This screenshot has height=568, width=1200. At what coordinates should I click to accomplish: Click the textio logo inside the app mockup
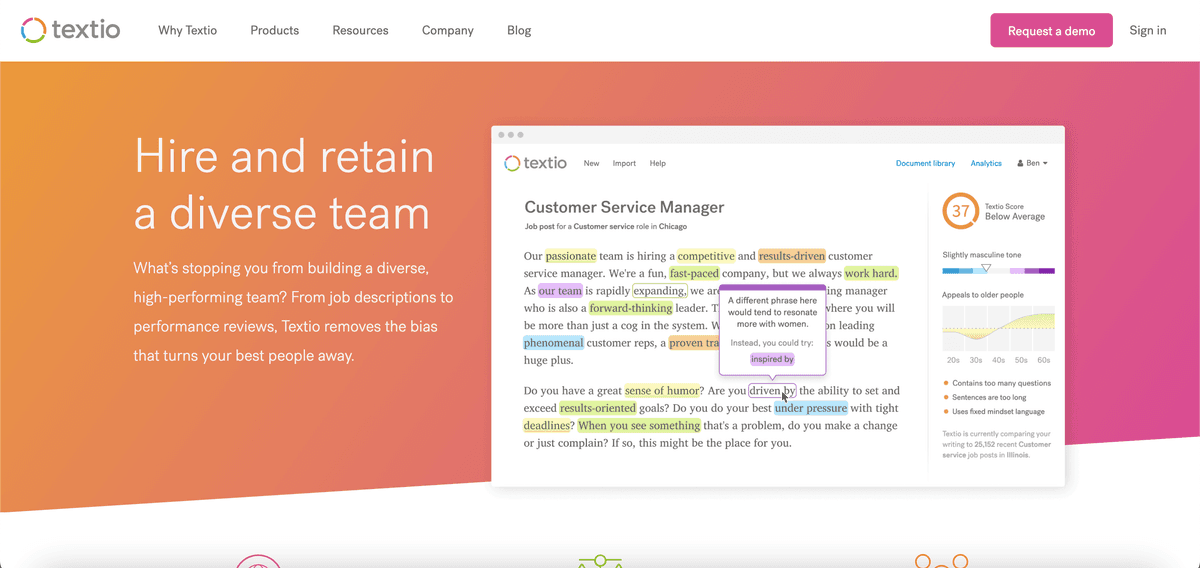537,163
